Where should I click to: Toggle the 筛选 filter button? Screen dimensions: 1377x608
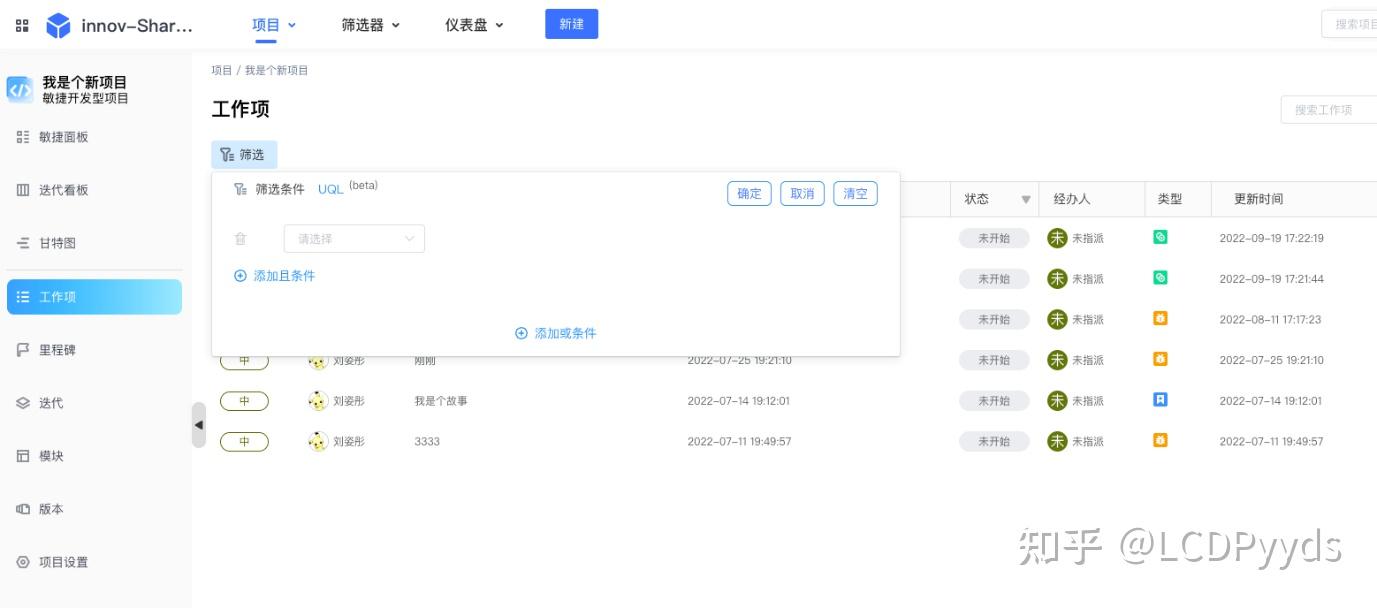243,155
